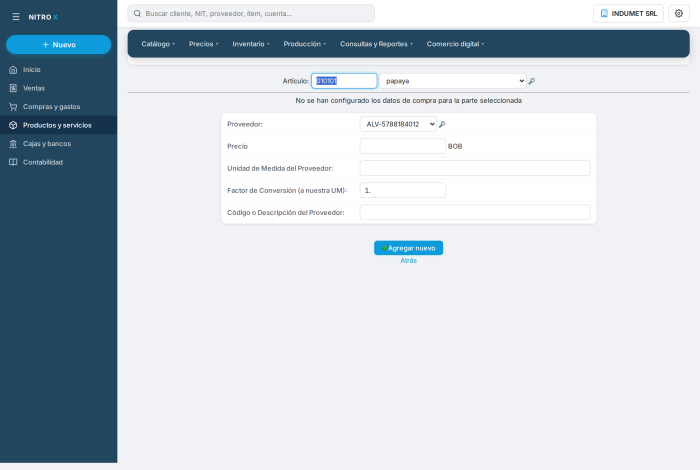Screen dimensions: 700x470
Task: Open Contabilidad in sidebar
Action: [58, 162]
